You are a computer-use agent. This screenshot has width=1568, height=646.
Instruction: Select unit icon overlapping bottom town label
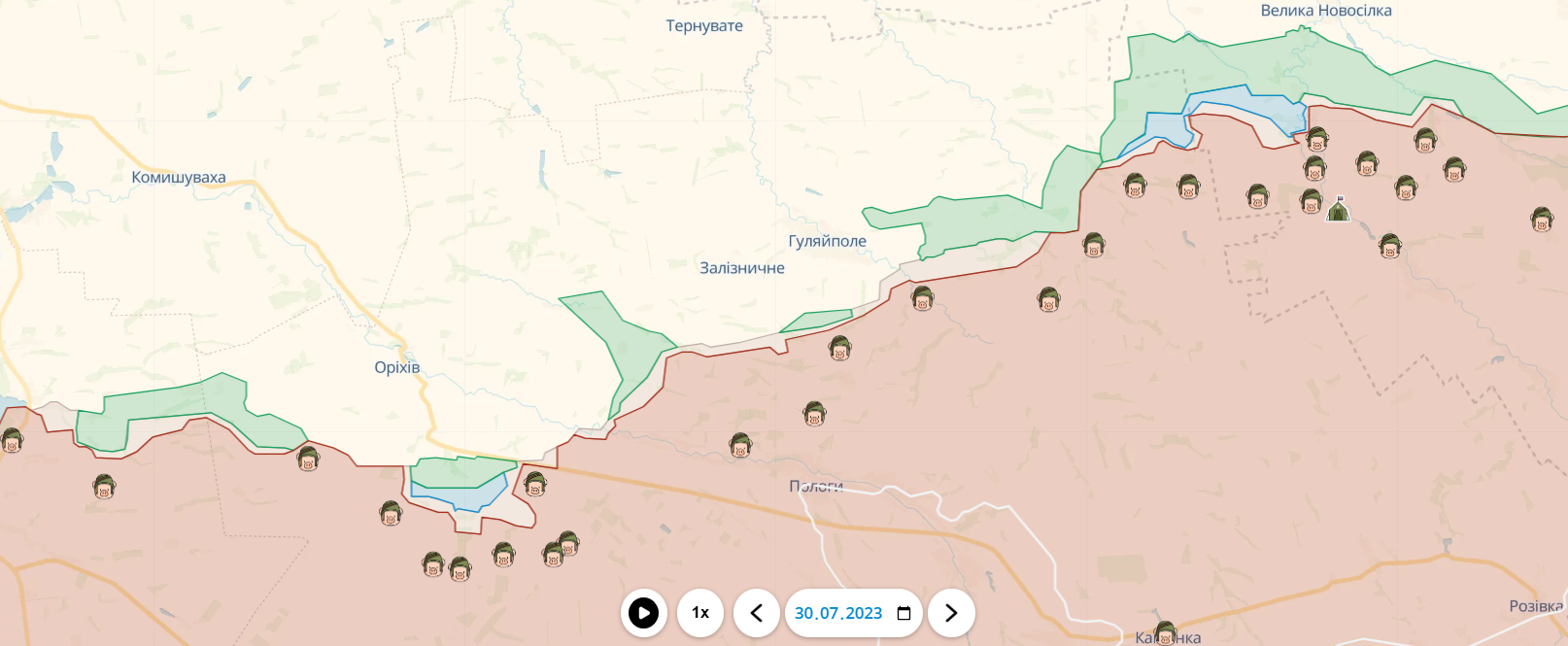click(x=1166, y=634)
